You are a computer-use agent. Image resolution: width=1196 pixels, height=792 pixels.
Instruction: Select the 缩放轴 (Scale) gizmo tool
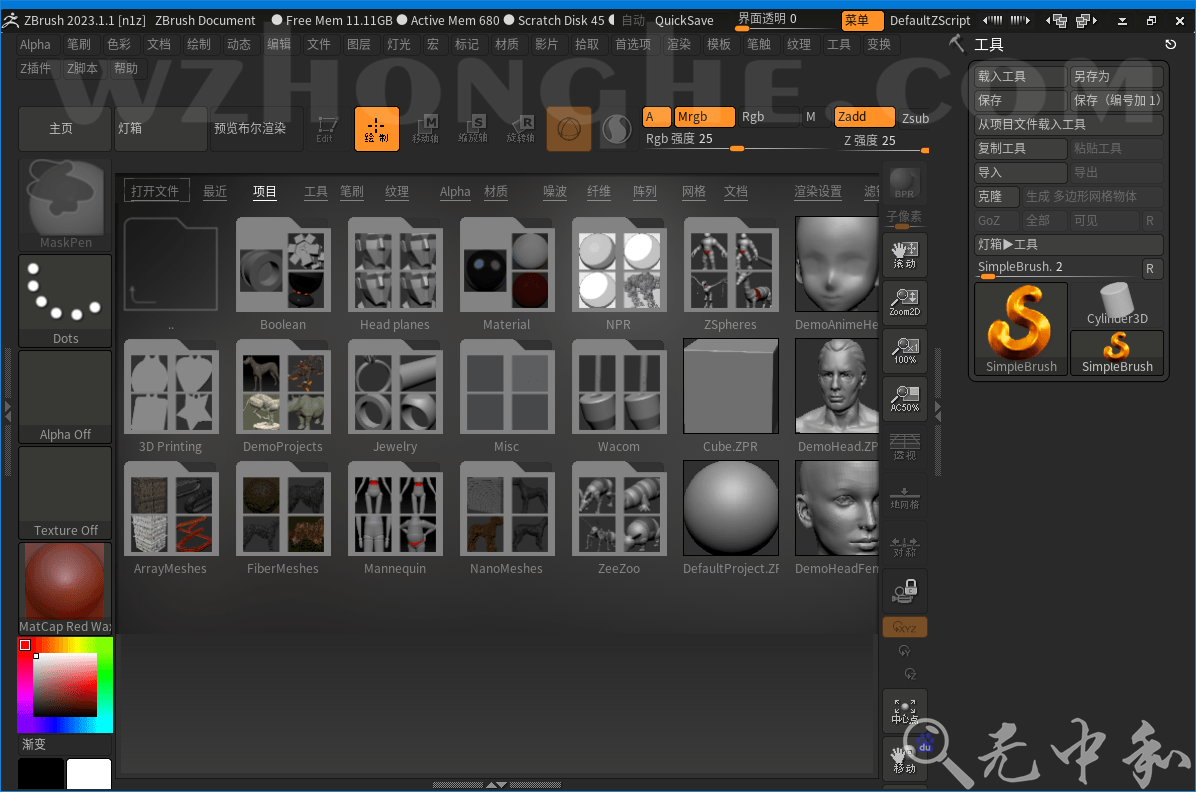coord(473,129)
